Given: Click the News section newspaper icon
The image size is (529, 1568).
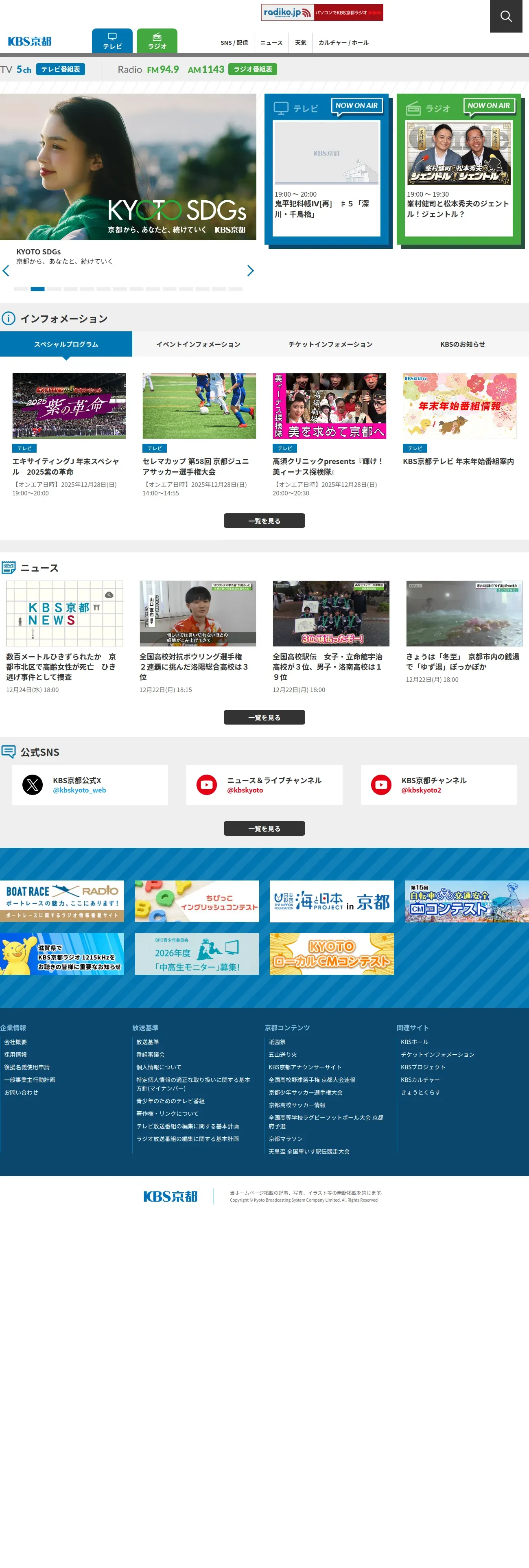Looking at the screenshot, I should (9, 568).
